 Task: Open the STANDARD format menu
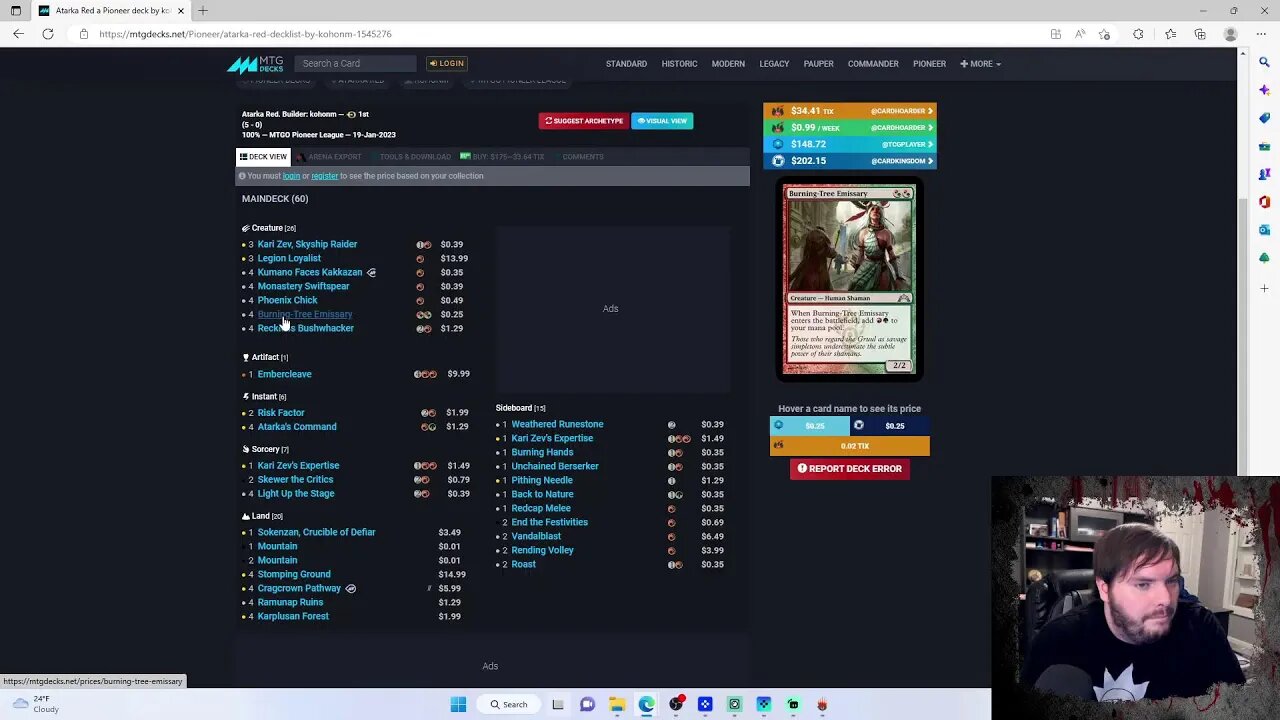[x=626, y=64]
